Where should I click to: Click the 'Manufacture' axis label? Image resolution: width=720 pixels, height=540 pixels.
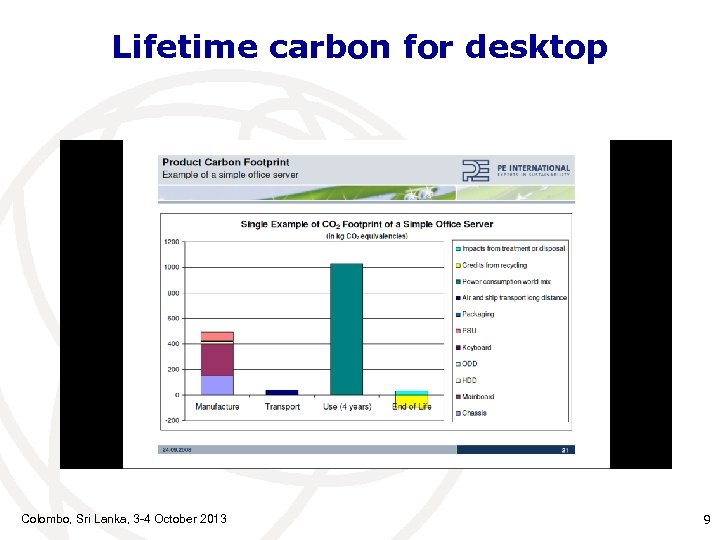coord(217,406)
